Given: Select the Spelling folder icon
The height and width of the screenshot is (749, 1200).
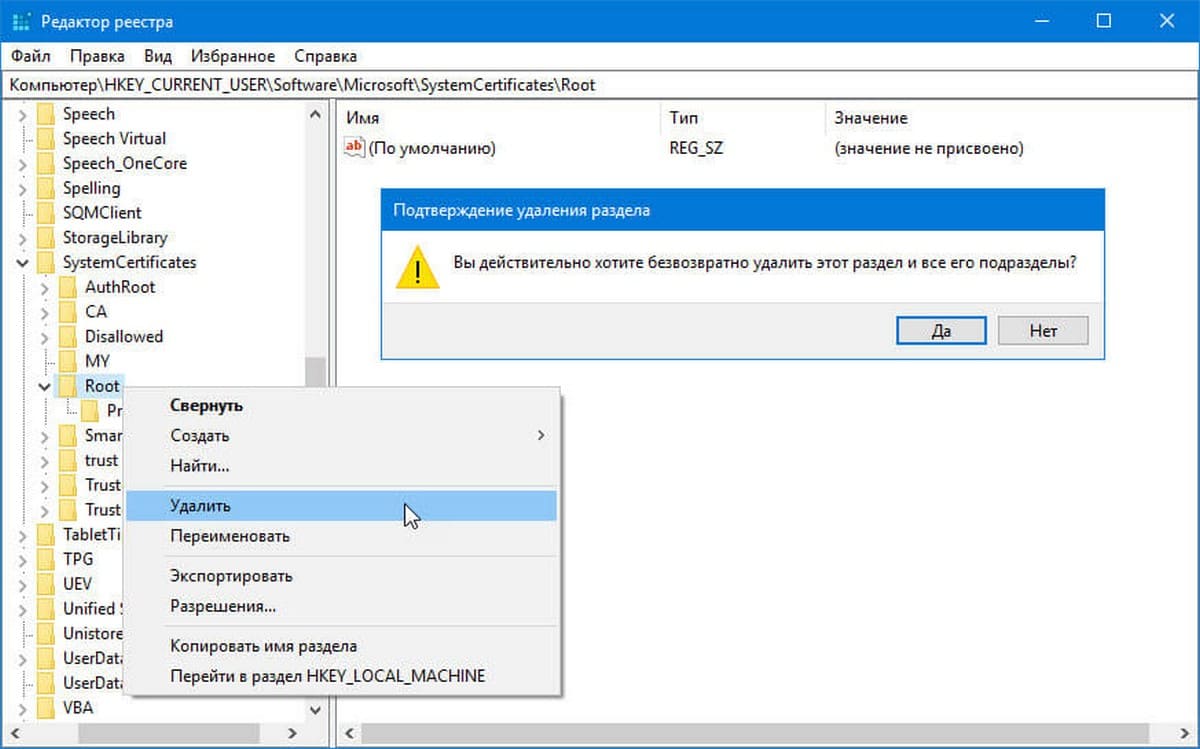Looking at the screenshot, I should (x=46, y=188).
